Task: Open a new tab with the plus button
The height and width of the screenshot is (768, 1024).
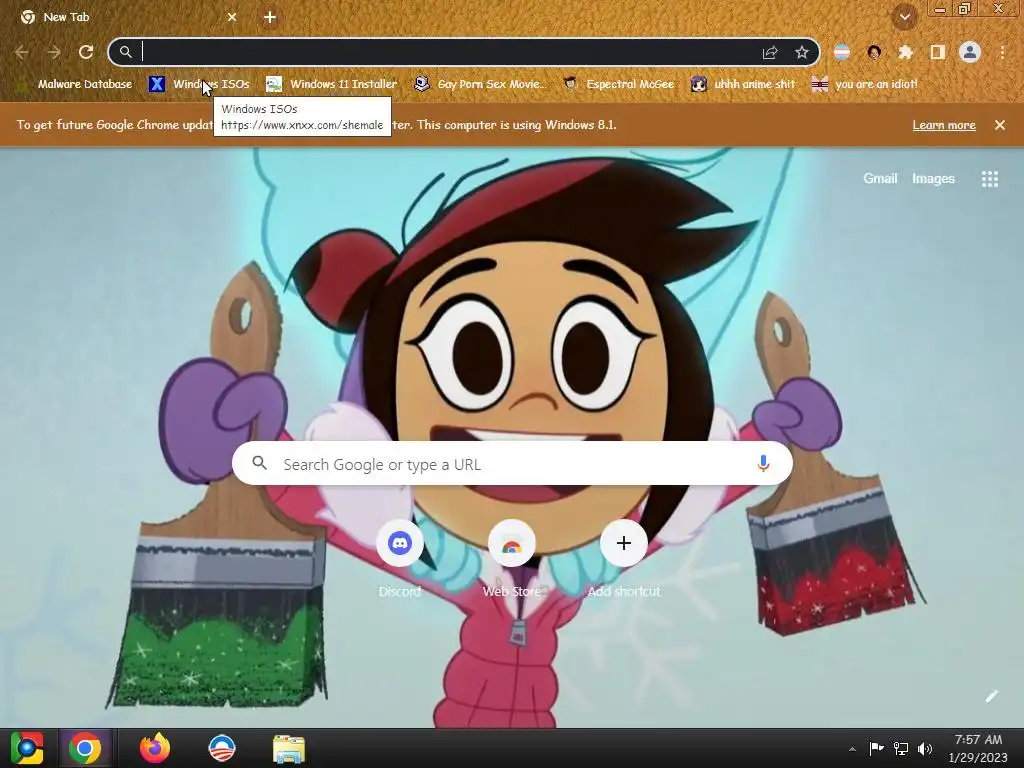Action: (270, 17)
